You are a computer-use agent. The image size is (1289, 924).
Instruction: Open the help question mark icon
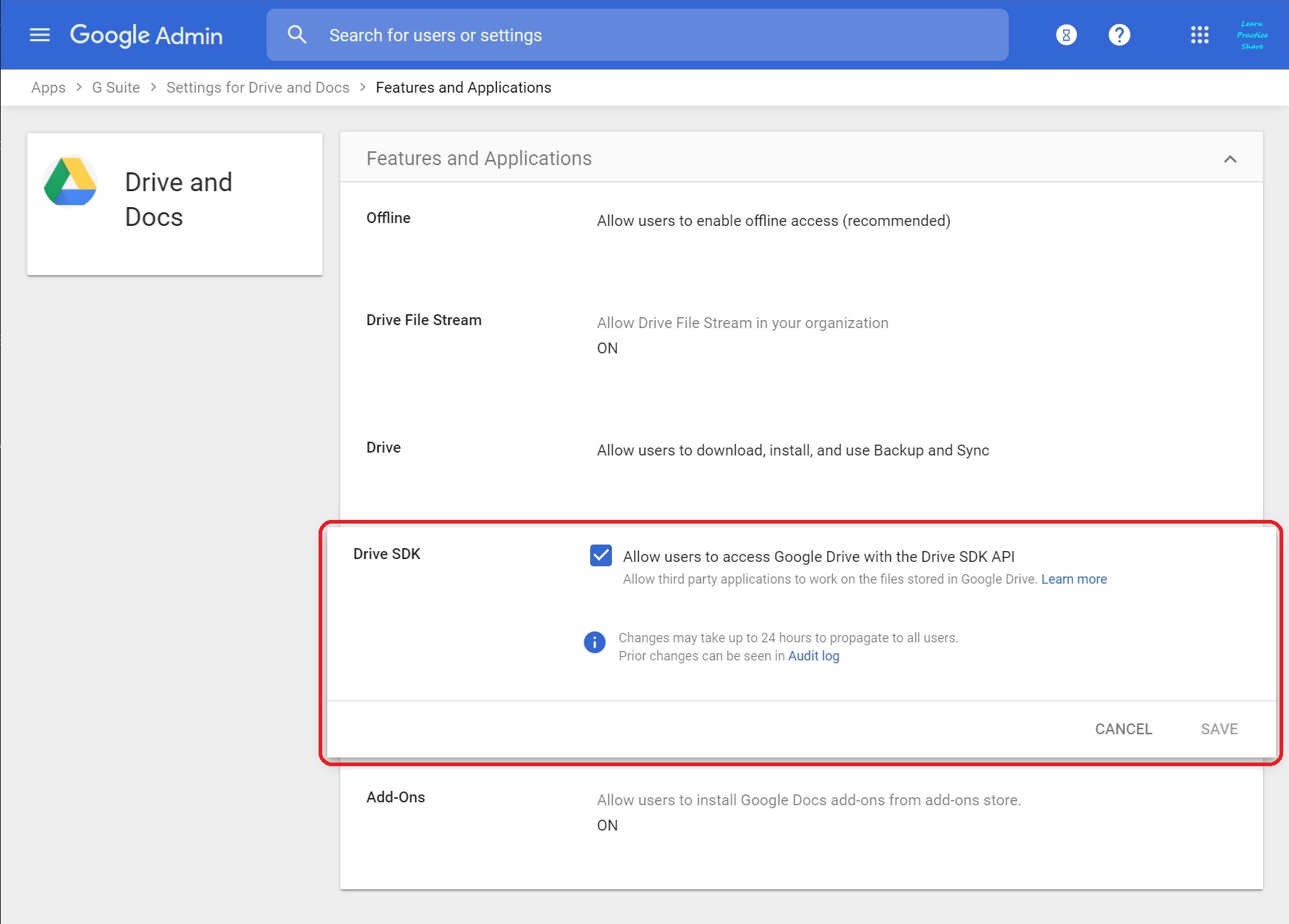pyautogui.click(x=1119, y=35)
